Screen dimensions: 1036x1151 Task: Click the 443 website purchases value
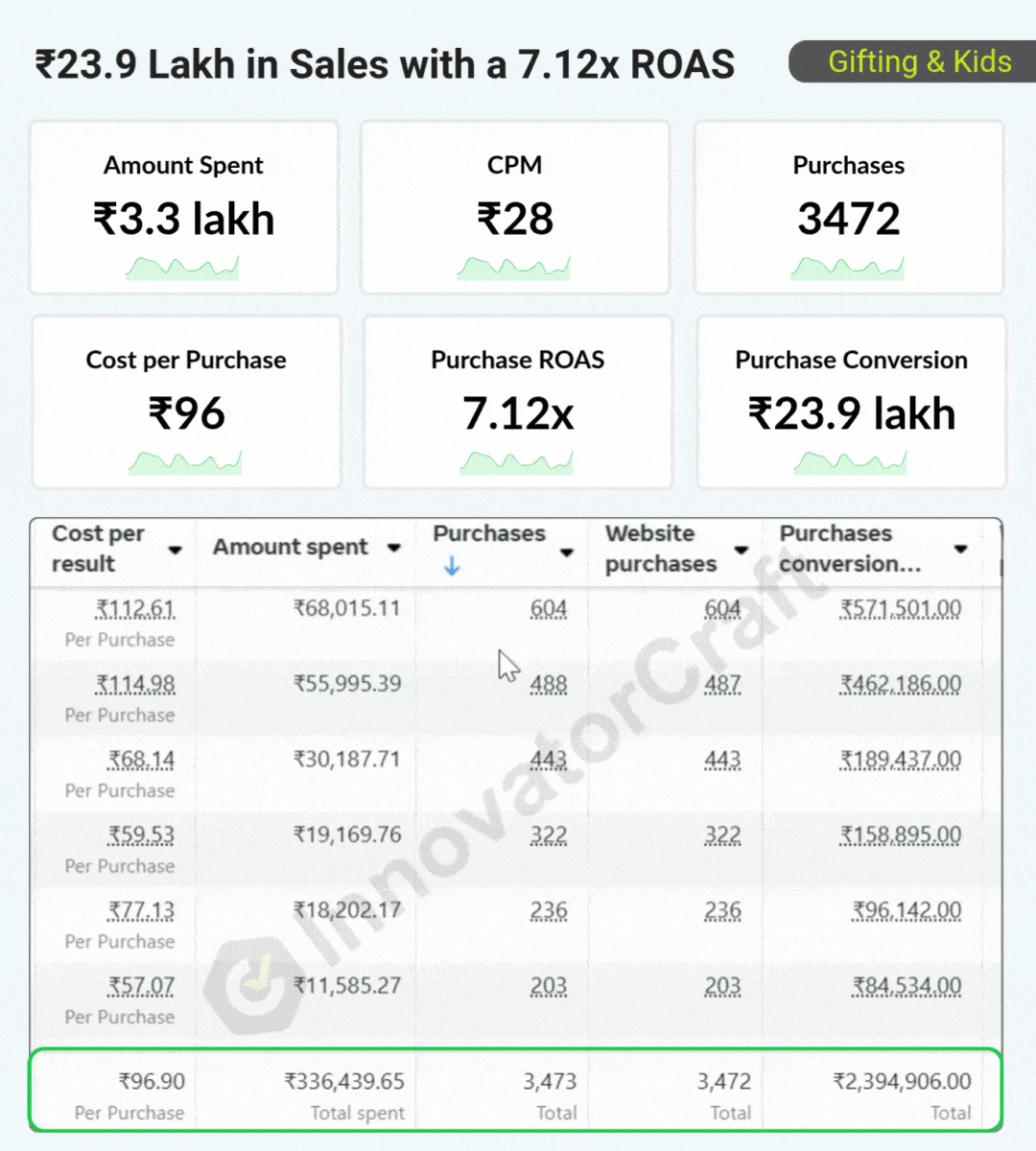(722, 760)
